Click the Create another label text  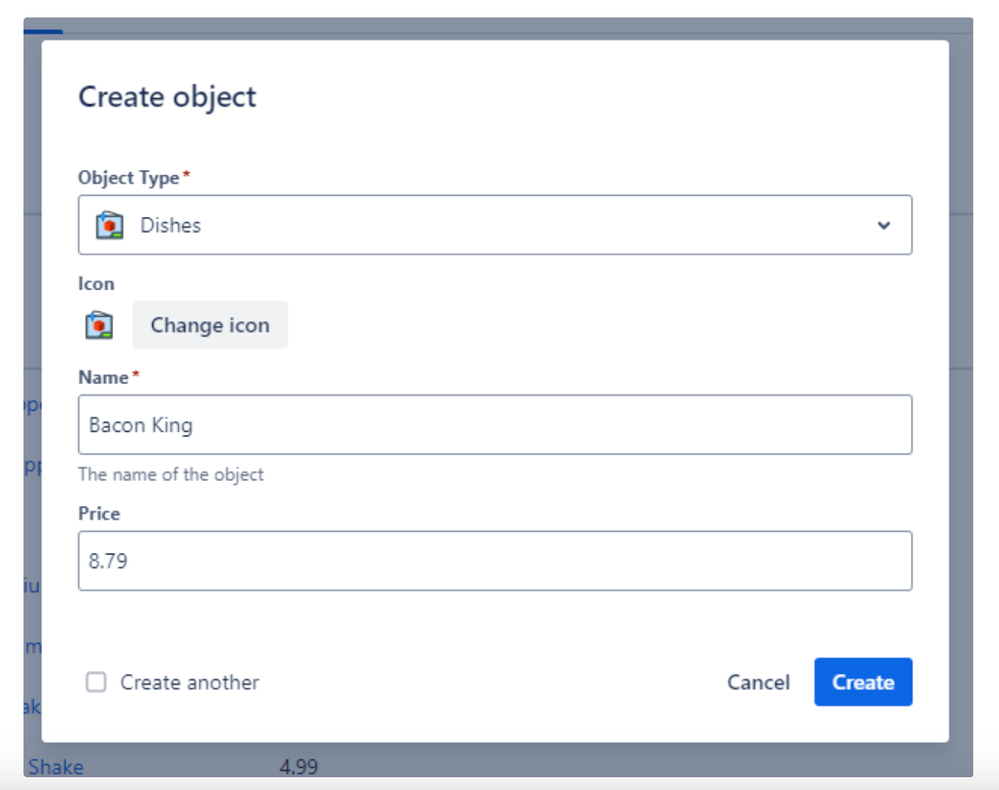coord(190,682)
